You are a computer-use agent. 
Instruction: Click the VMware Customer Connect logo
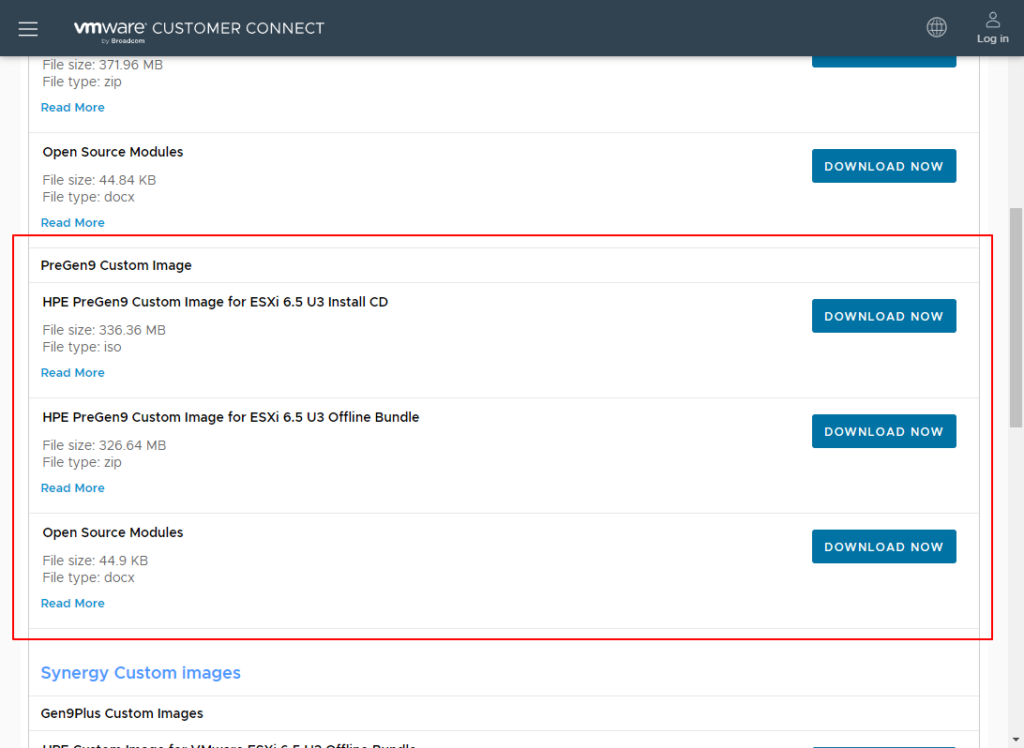point(199,30)
